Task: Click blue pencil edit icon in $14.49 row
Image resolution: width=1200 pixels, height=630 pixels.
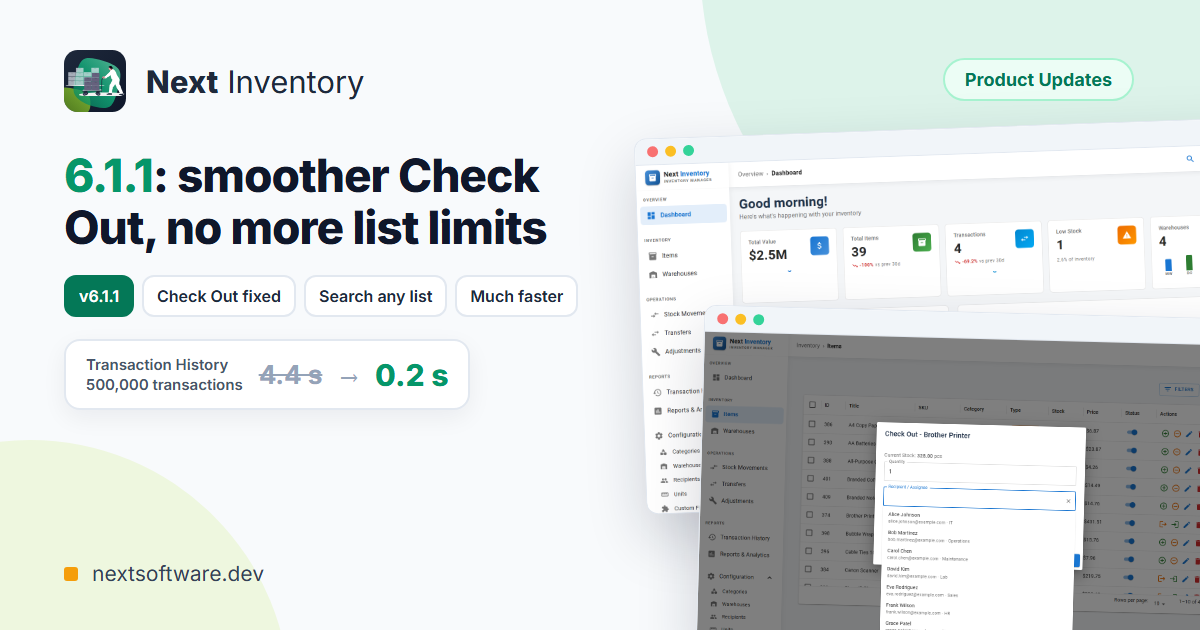Action: [x=1188, y=487]
